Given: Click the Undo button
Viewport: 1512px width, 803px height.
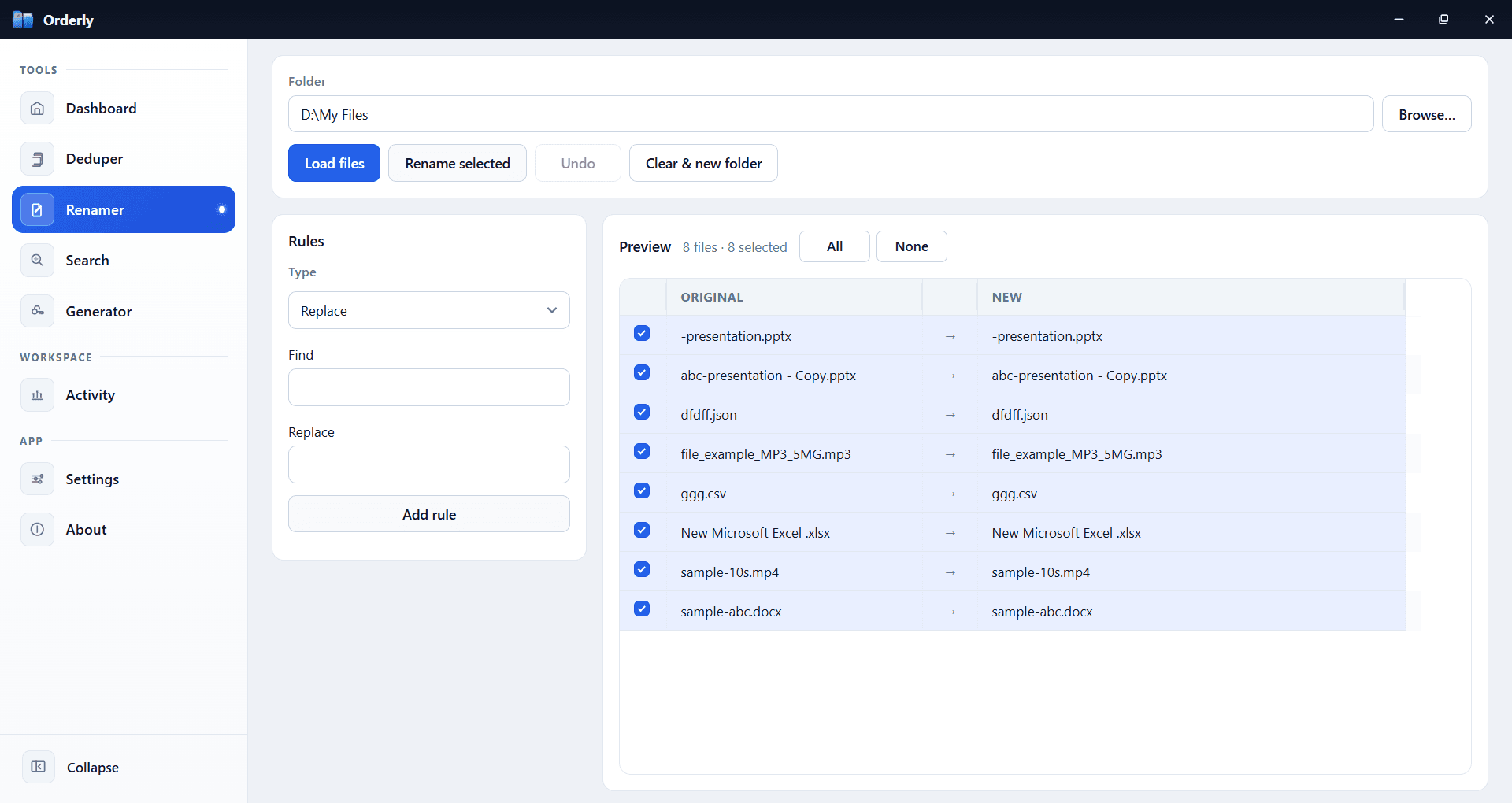Looking at the screenshot, I should coord(578,163).
